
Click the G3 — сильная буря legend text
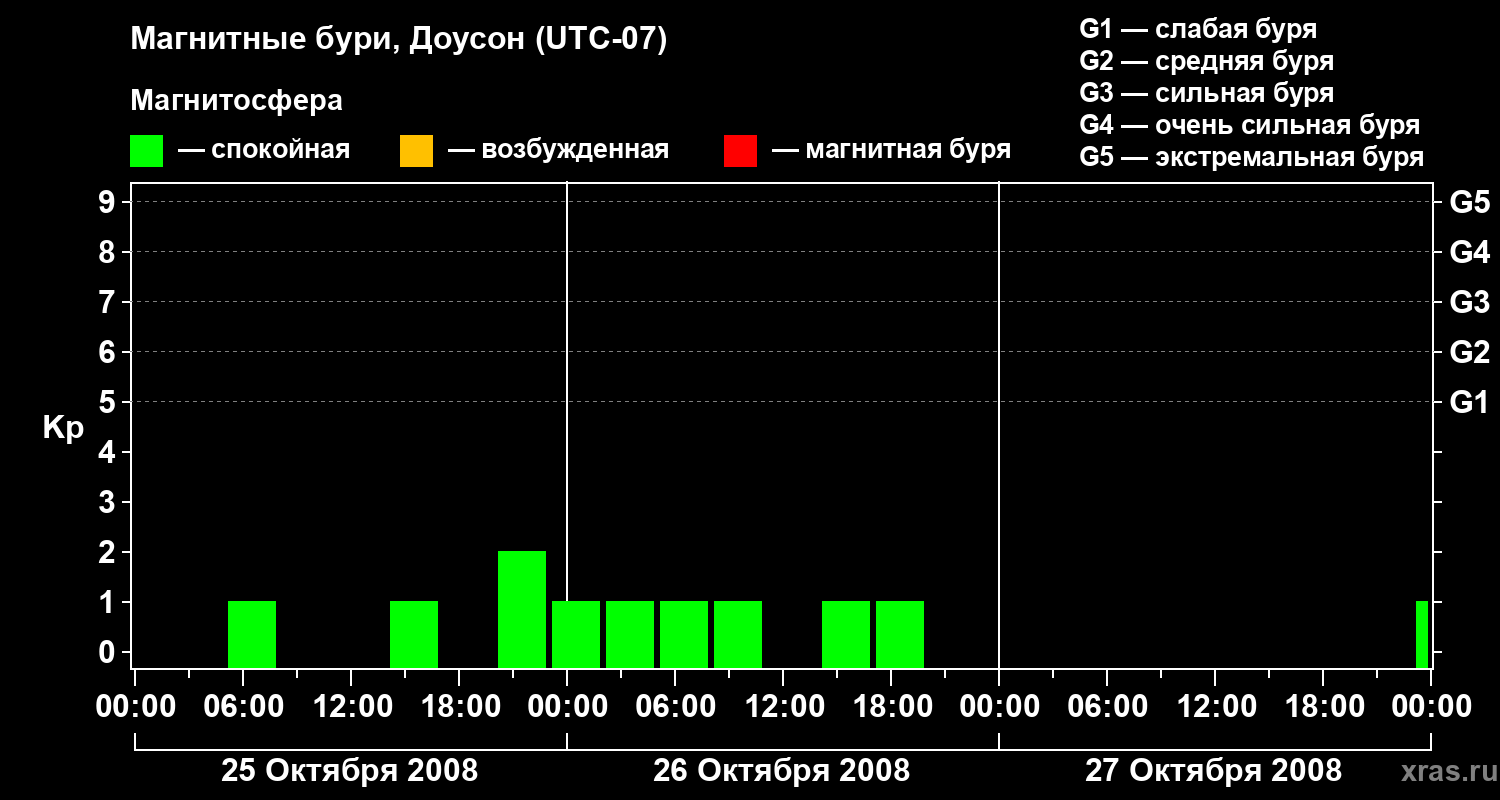coord(1206,93)
